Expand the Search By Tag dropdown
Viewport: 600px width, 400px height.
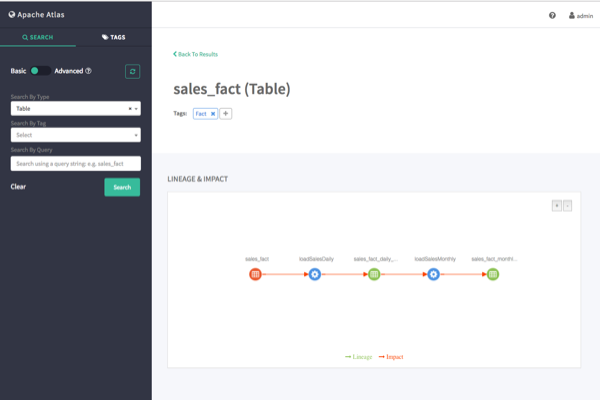(75, 135)
